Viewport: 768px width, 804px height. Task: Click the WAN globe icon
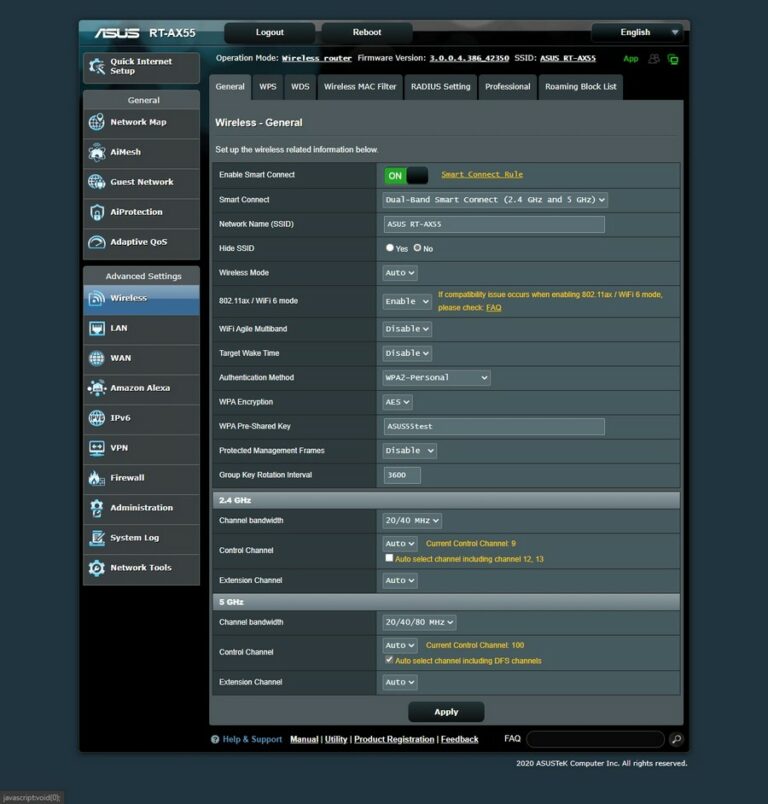pyautogui.click(x=96, y=358)
